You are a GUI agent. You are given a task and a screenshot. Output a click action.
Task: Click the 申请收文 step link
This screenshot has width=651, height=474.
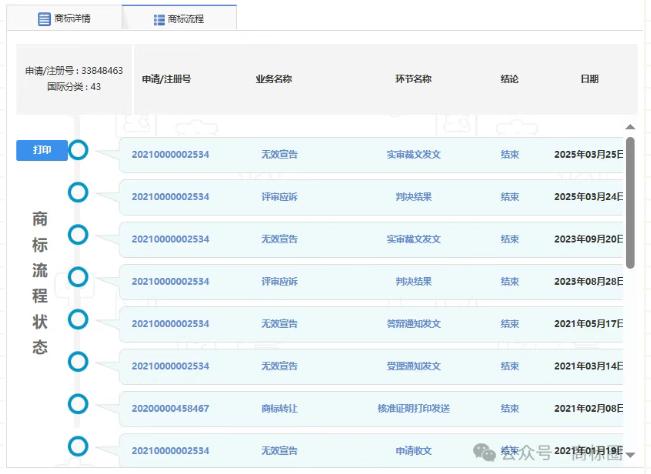[x=413, y=451]
